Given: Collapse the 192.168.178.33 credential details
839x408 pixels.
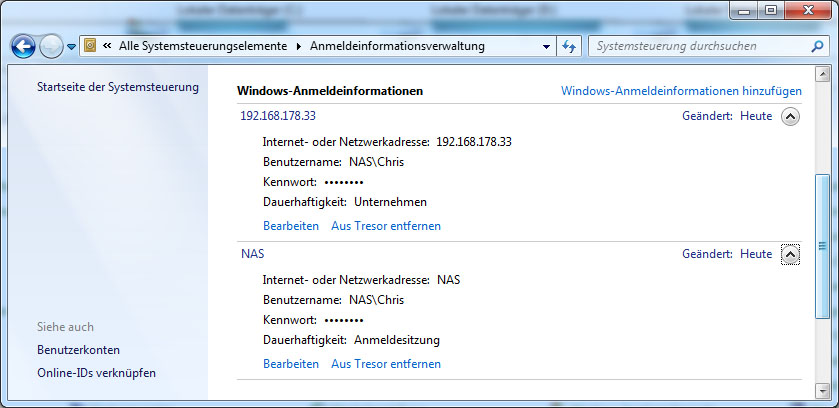Looking at the screenshot, I should click(790, 116).
